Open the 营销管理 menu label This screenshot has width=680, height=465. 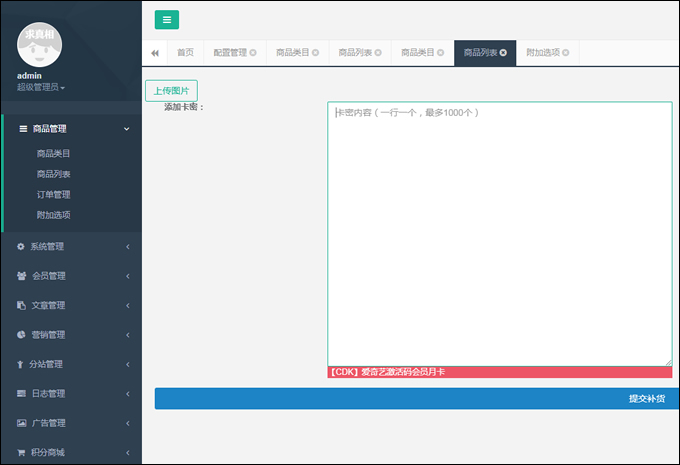48,335
